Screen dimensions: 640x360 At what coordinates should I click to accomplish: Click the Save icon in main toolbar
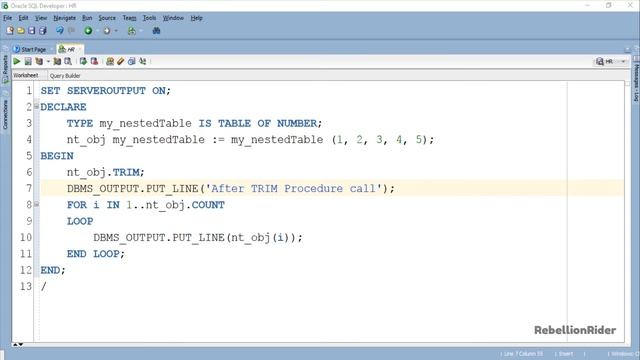click(31, 31)
